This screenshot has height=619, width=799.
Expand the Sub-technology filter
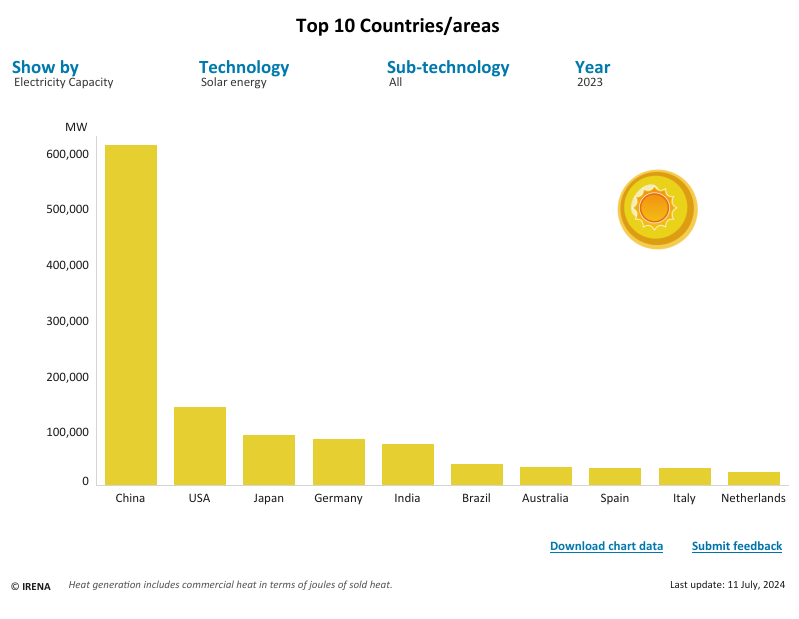[x=448, y=68]
